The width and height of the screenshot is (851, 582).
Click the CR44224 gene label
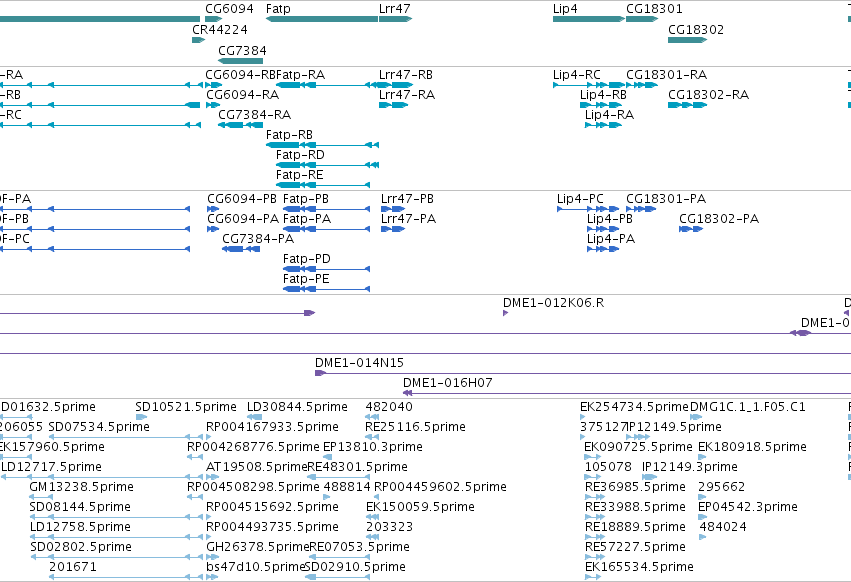[x=220, y=29]
